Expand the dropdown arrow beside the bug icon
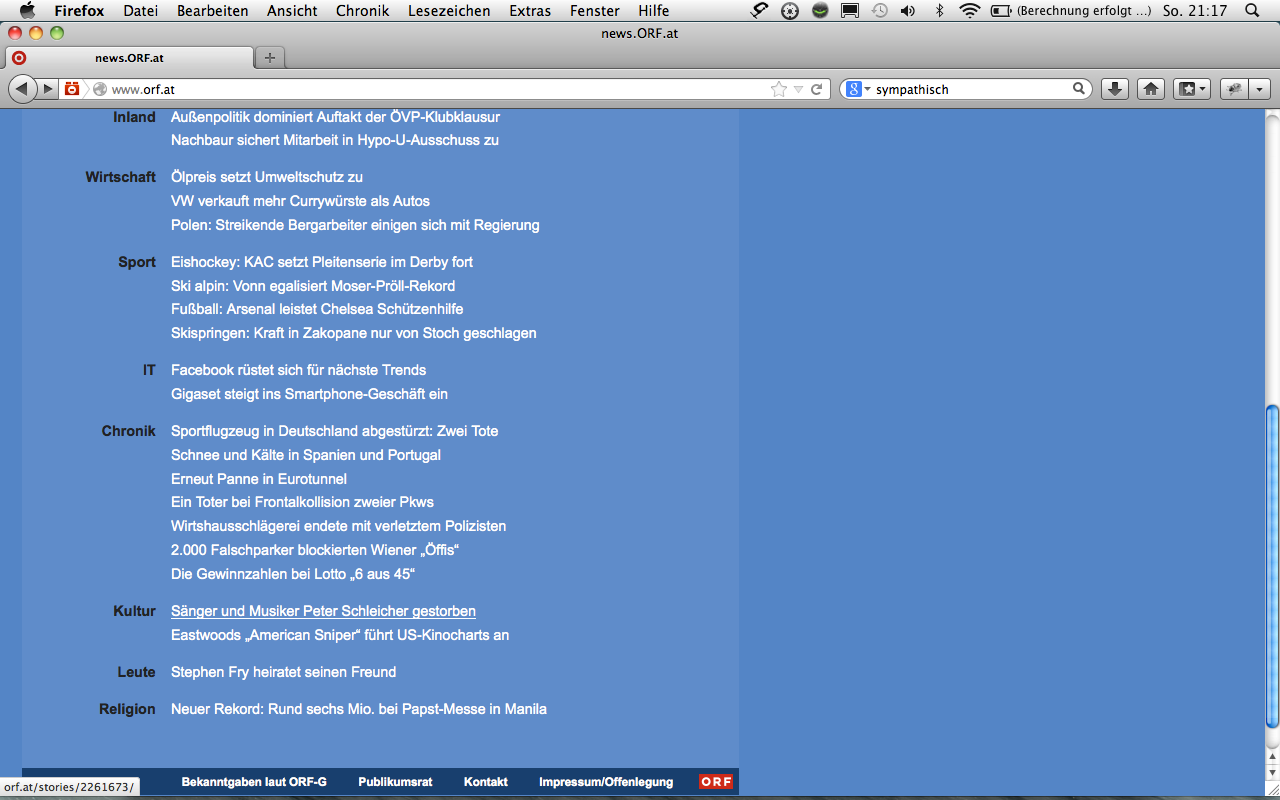This screenshot has width=1280, height=800. click(x=1259, y=89)
